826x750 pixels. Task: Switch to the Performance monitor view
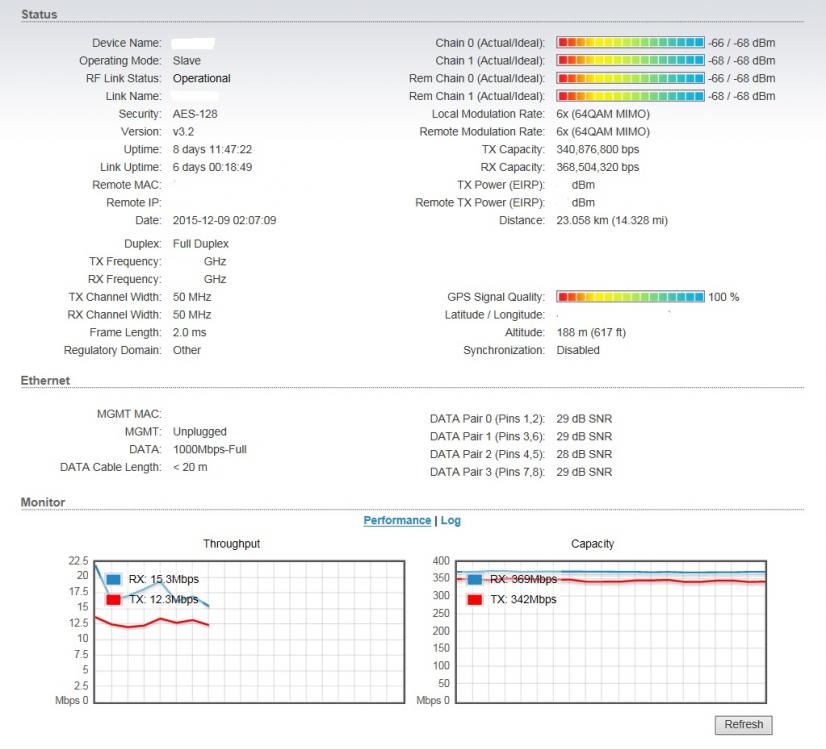point(397,521)
